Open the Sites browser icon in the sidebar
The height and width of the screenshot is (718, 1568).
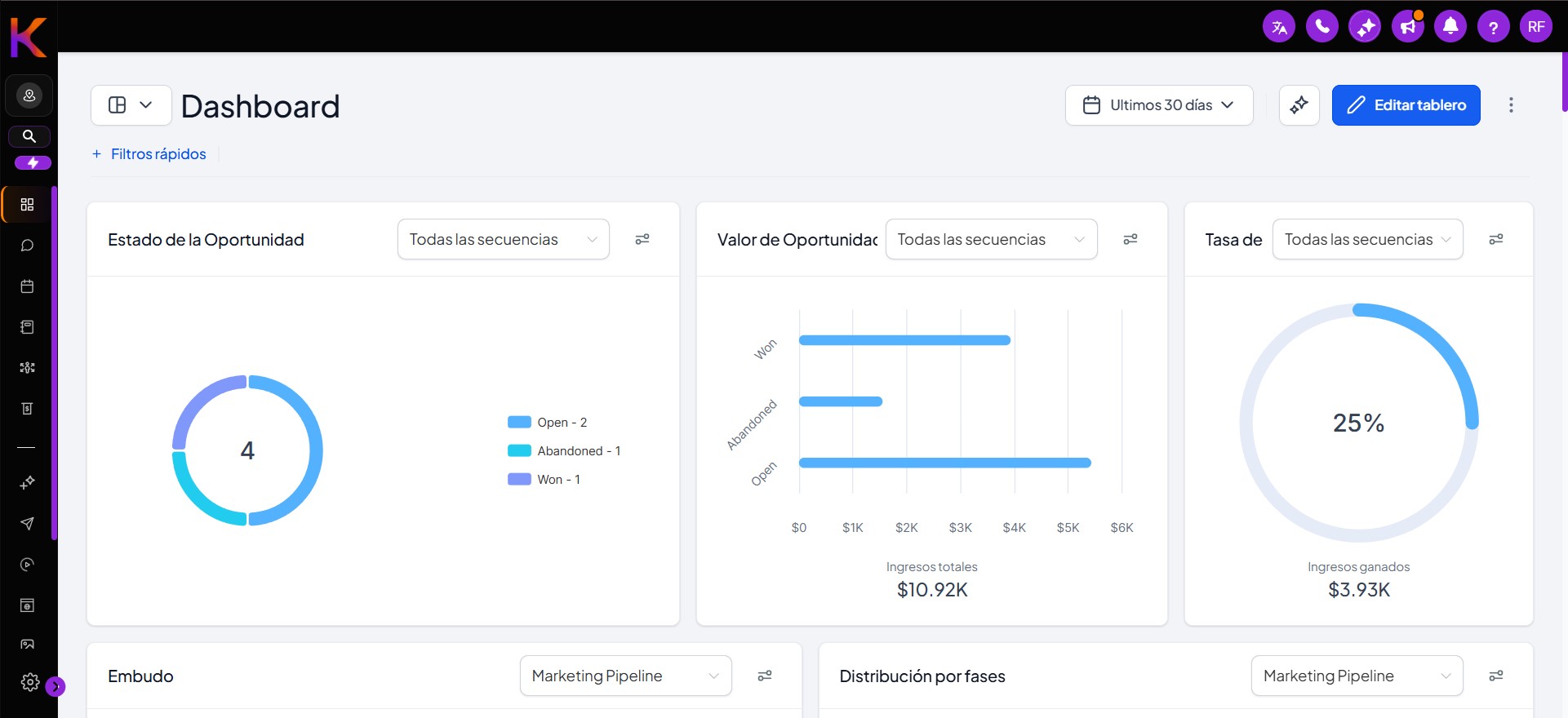coord(27,605)
